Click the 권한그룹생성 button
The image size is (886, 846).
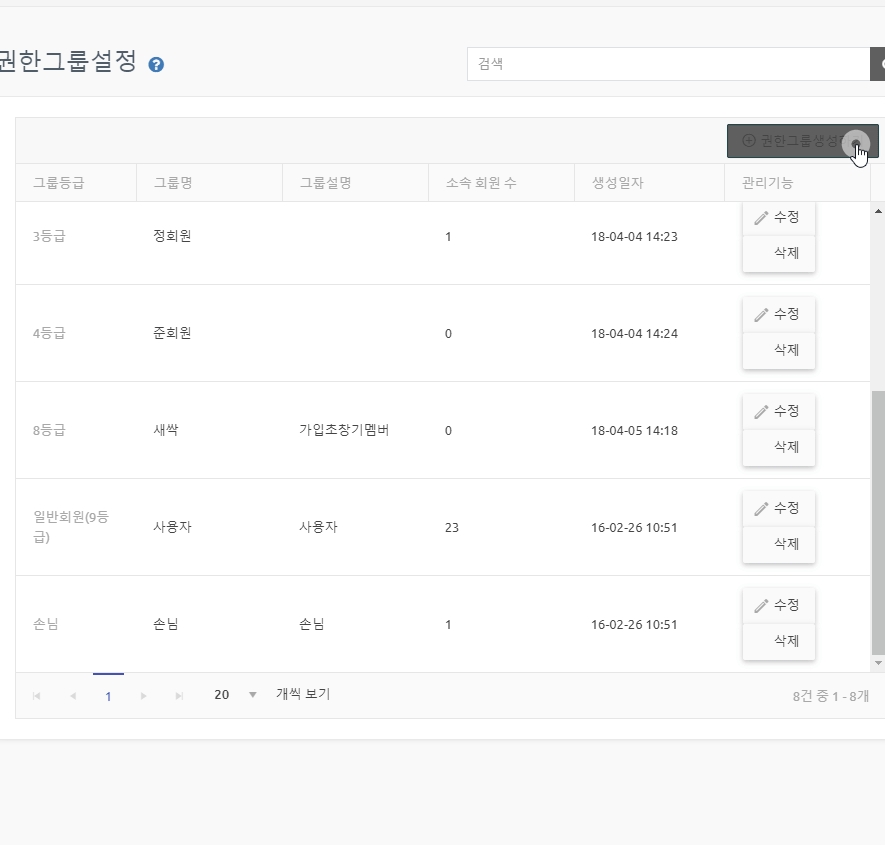coord(802,142)
